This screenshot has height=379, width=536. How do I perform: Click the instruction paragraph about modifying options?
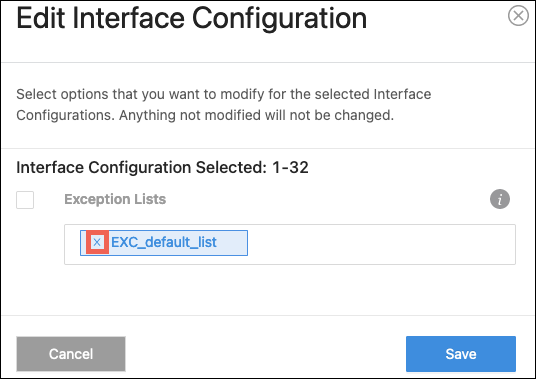(224, 105)
